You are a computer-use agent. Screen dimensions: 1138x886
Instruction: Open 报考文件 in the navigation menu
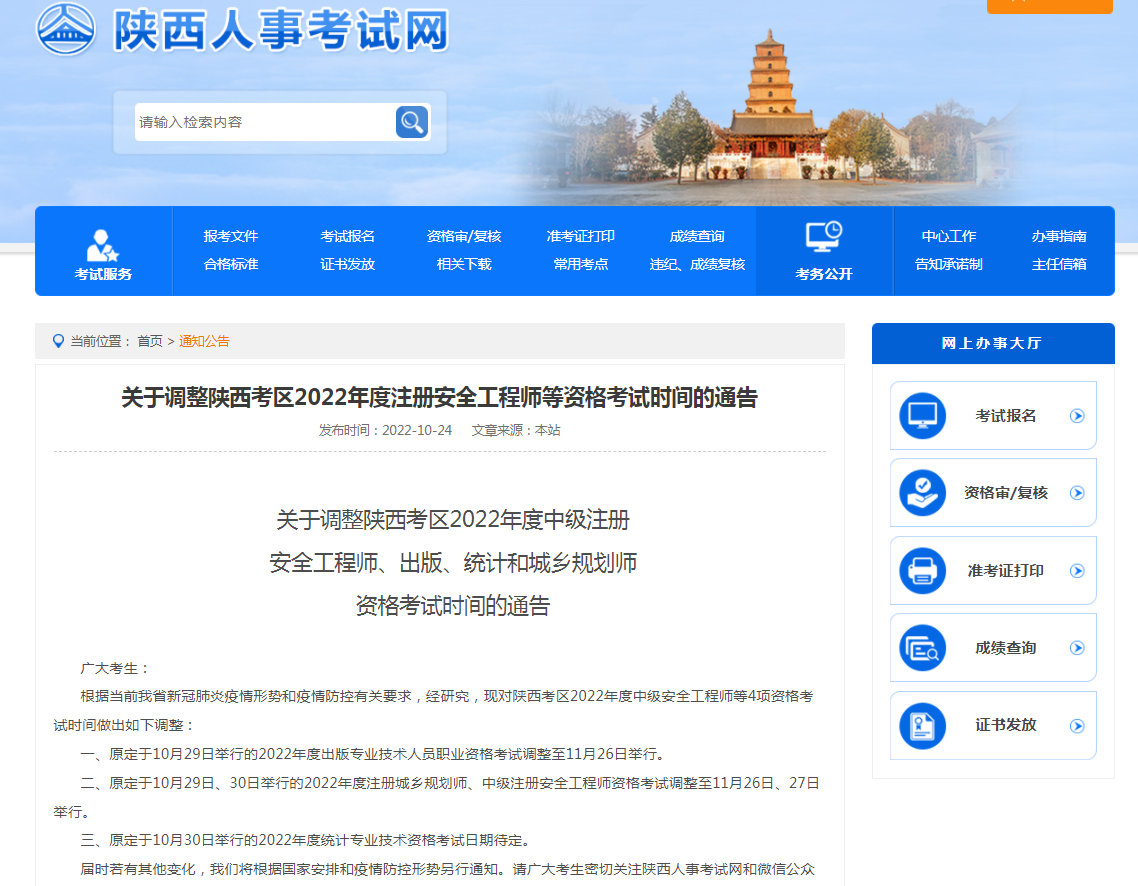click(x=231, y=237)
